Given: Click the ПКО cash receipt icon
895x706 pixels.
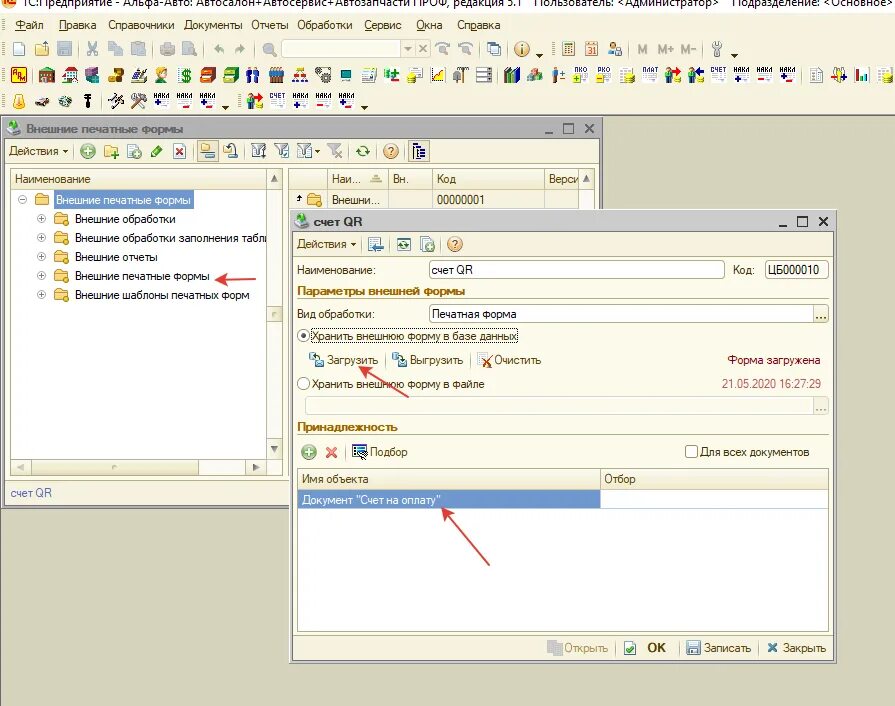Looking at the screenshot, I should (580, 75).
